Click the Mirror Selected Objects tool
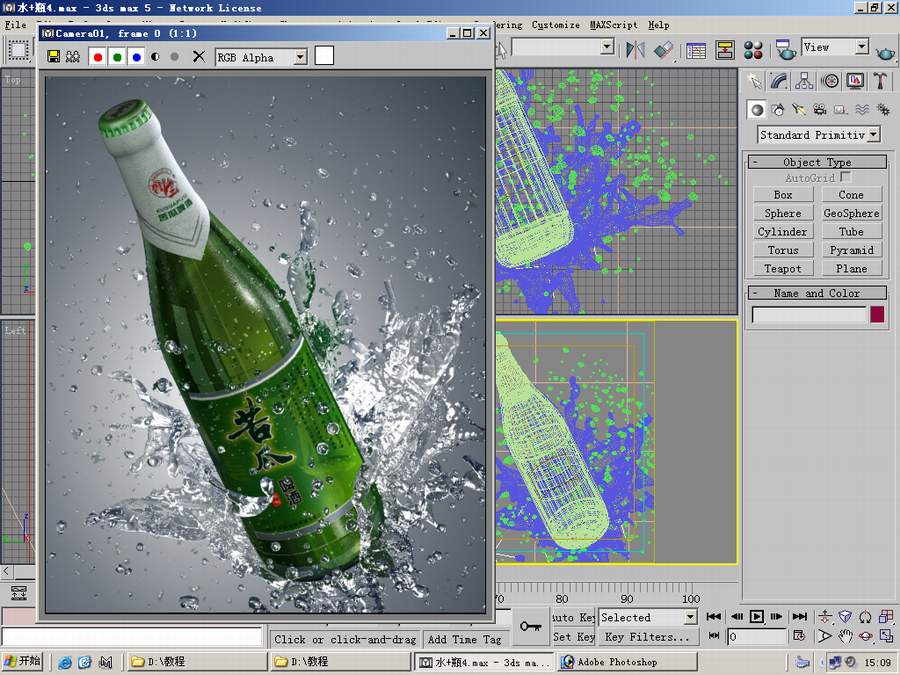 point(635,49)
